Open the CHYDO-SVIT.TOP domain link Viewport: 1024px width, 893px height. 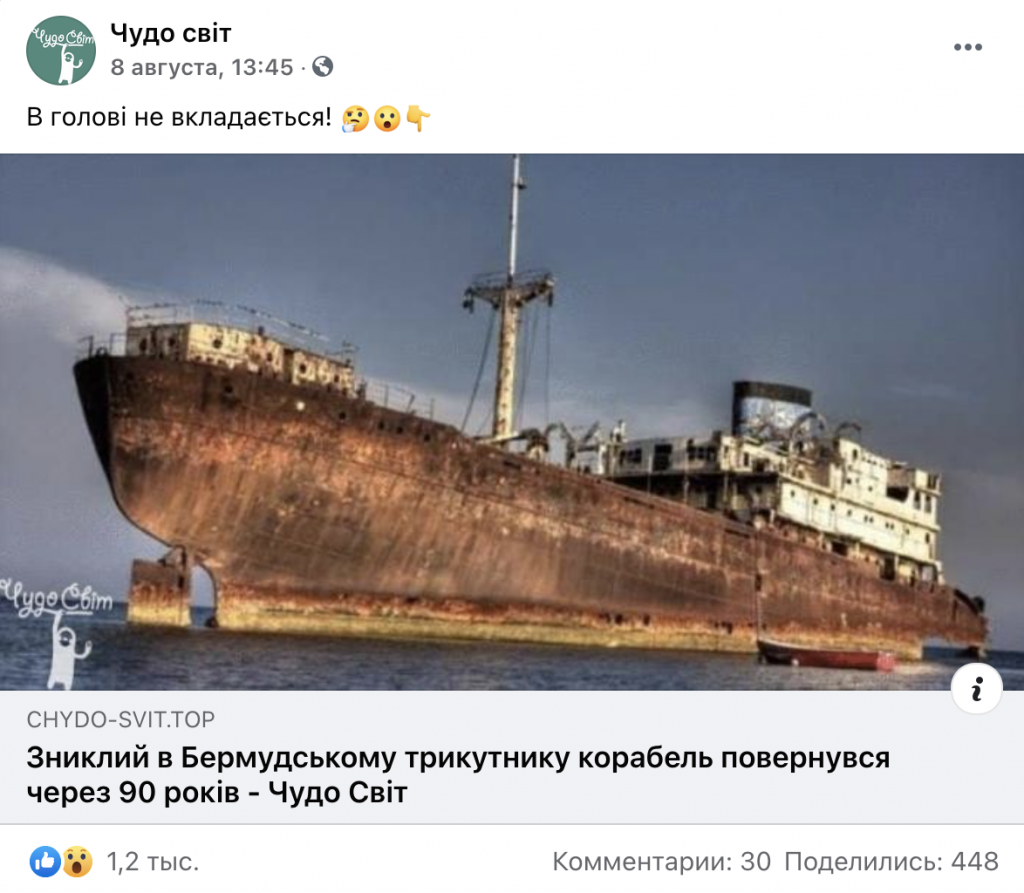tap(121, 719)
